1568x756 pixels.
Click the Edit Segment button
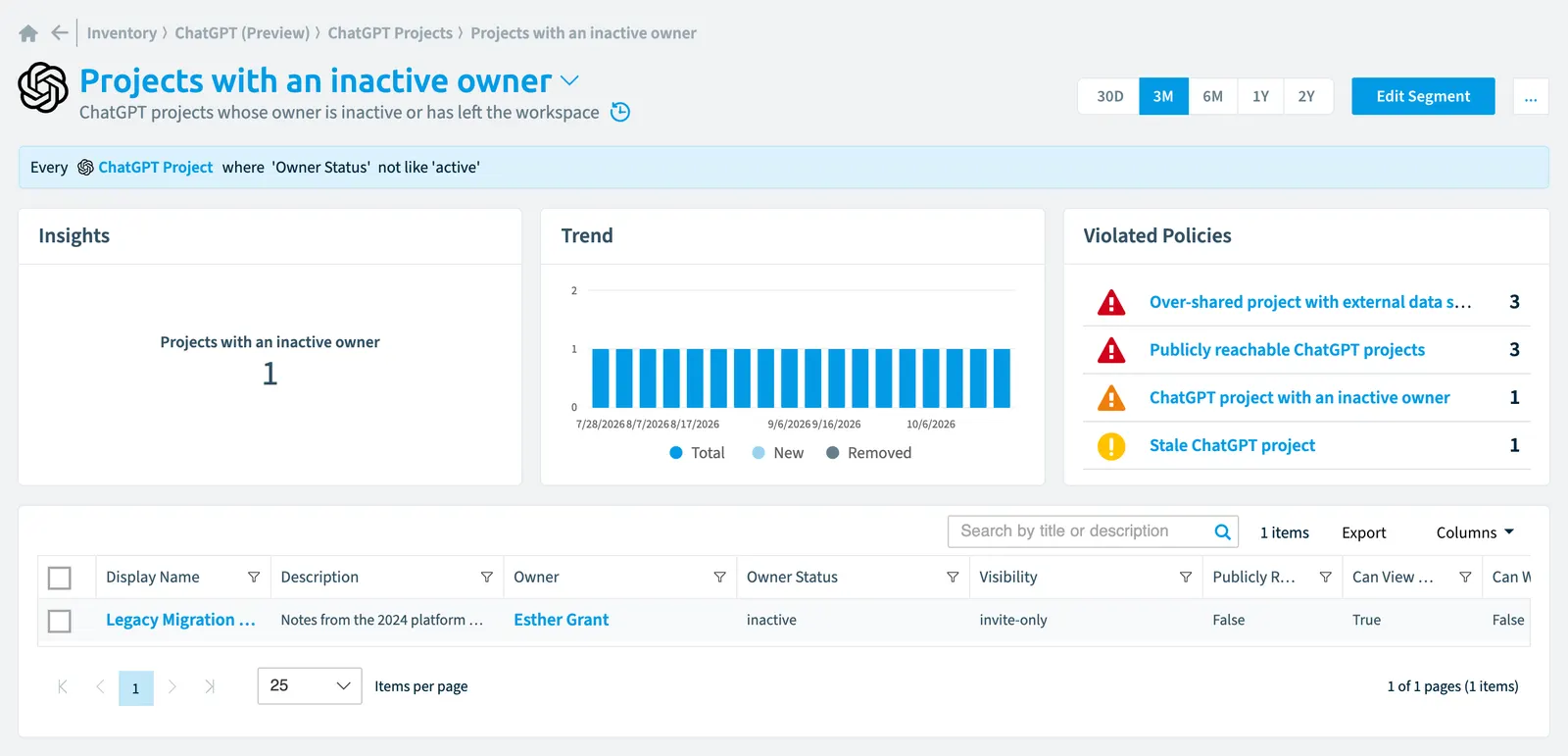[1423, 96]
